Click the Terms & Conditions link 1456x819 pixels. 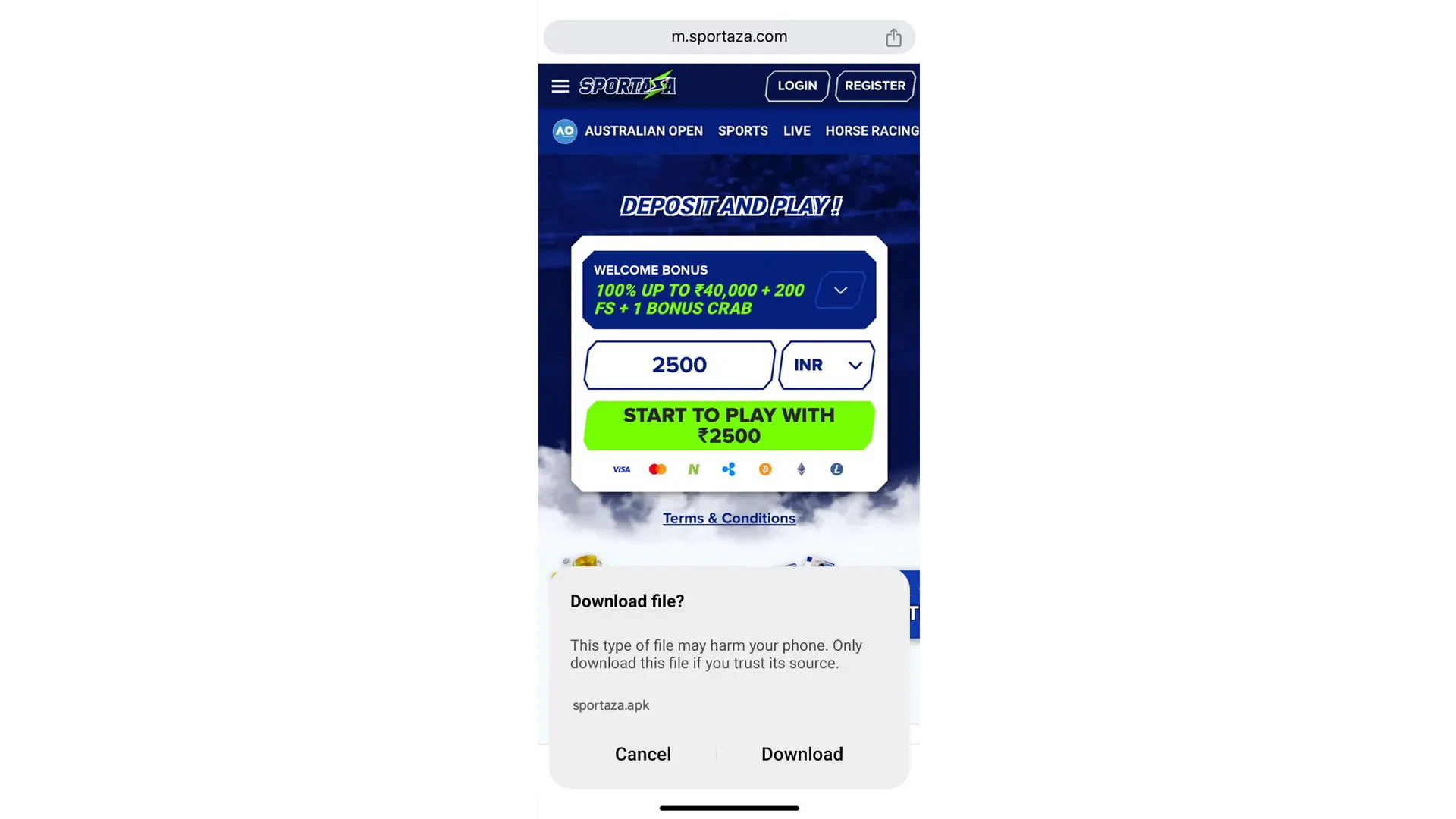pos(729,518)
